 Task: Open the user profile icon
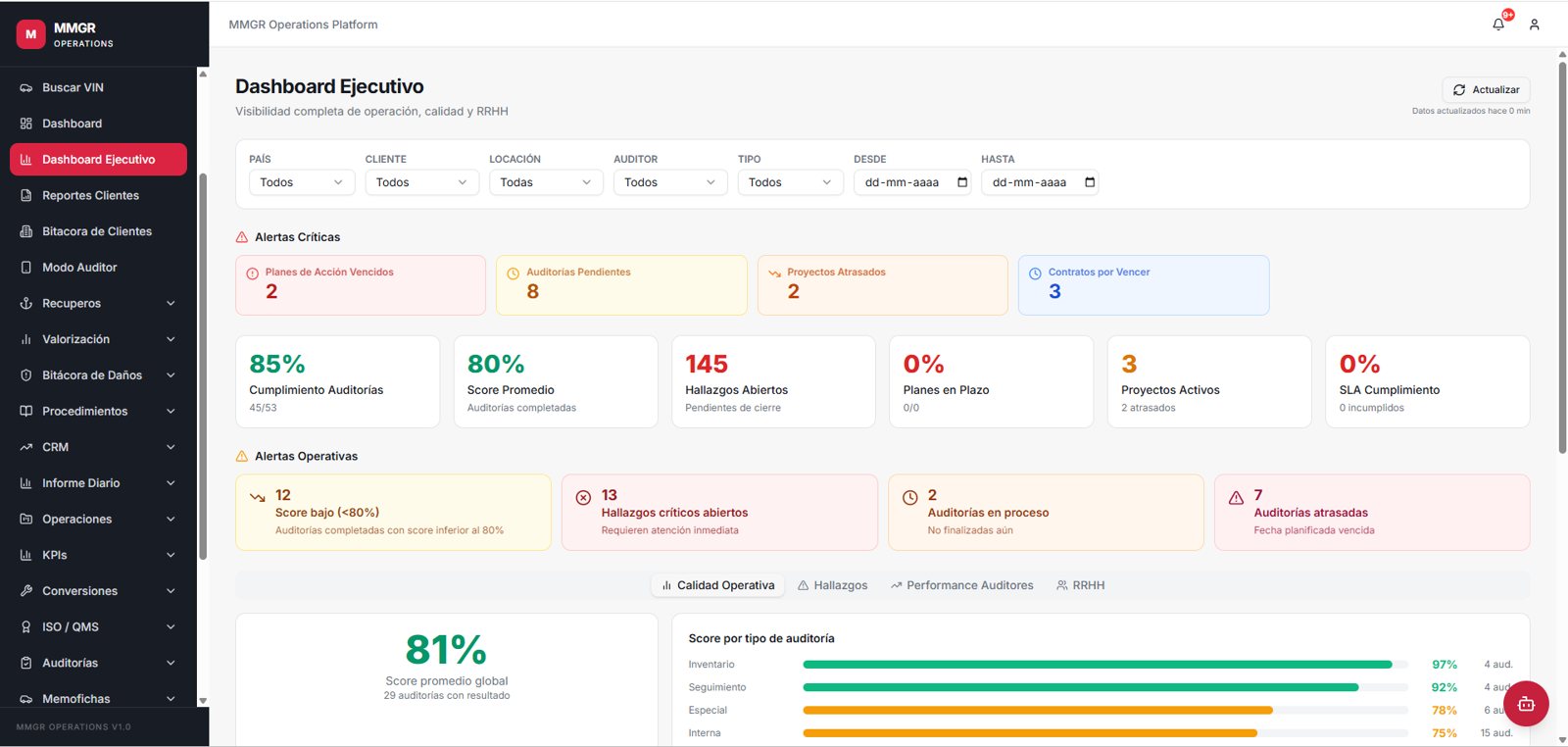(1535, 25)
